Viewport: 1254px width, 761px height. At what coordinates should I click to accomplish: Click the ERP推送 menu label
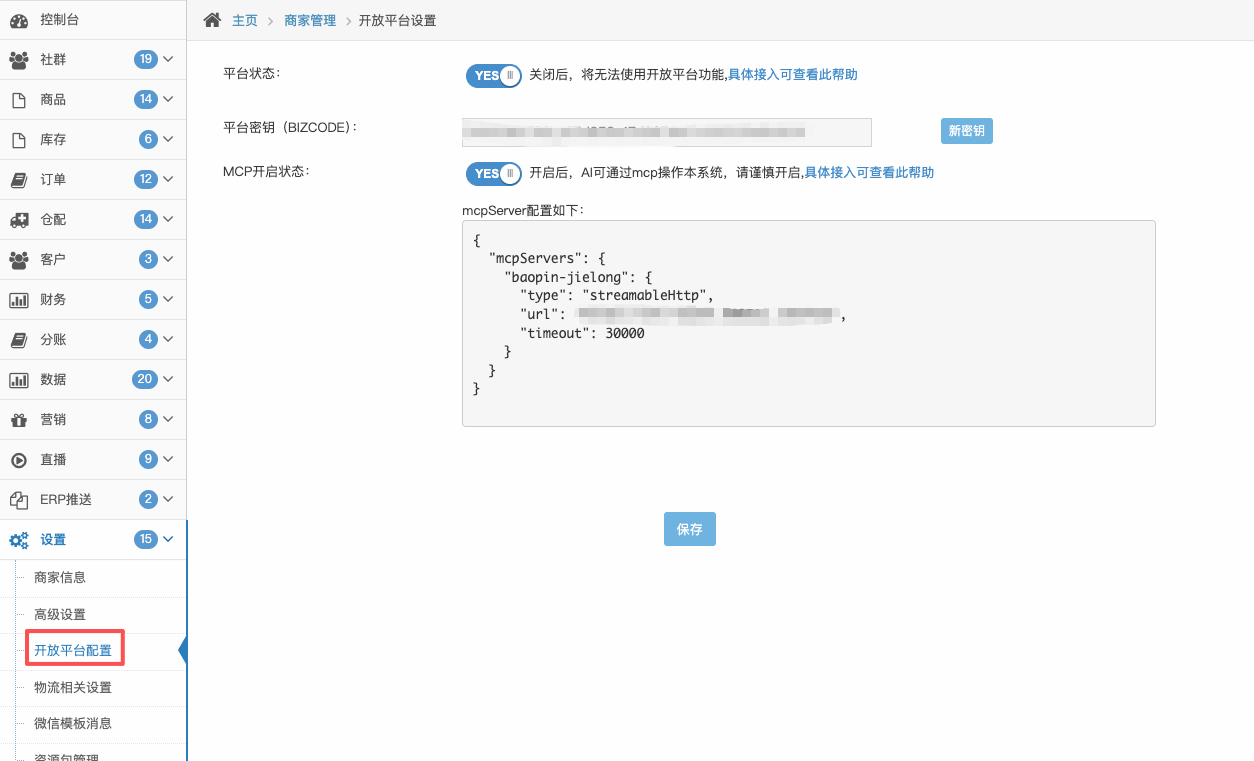tap(66, 500)
